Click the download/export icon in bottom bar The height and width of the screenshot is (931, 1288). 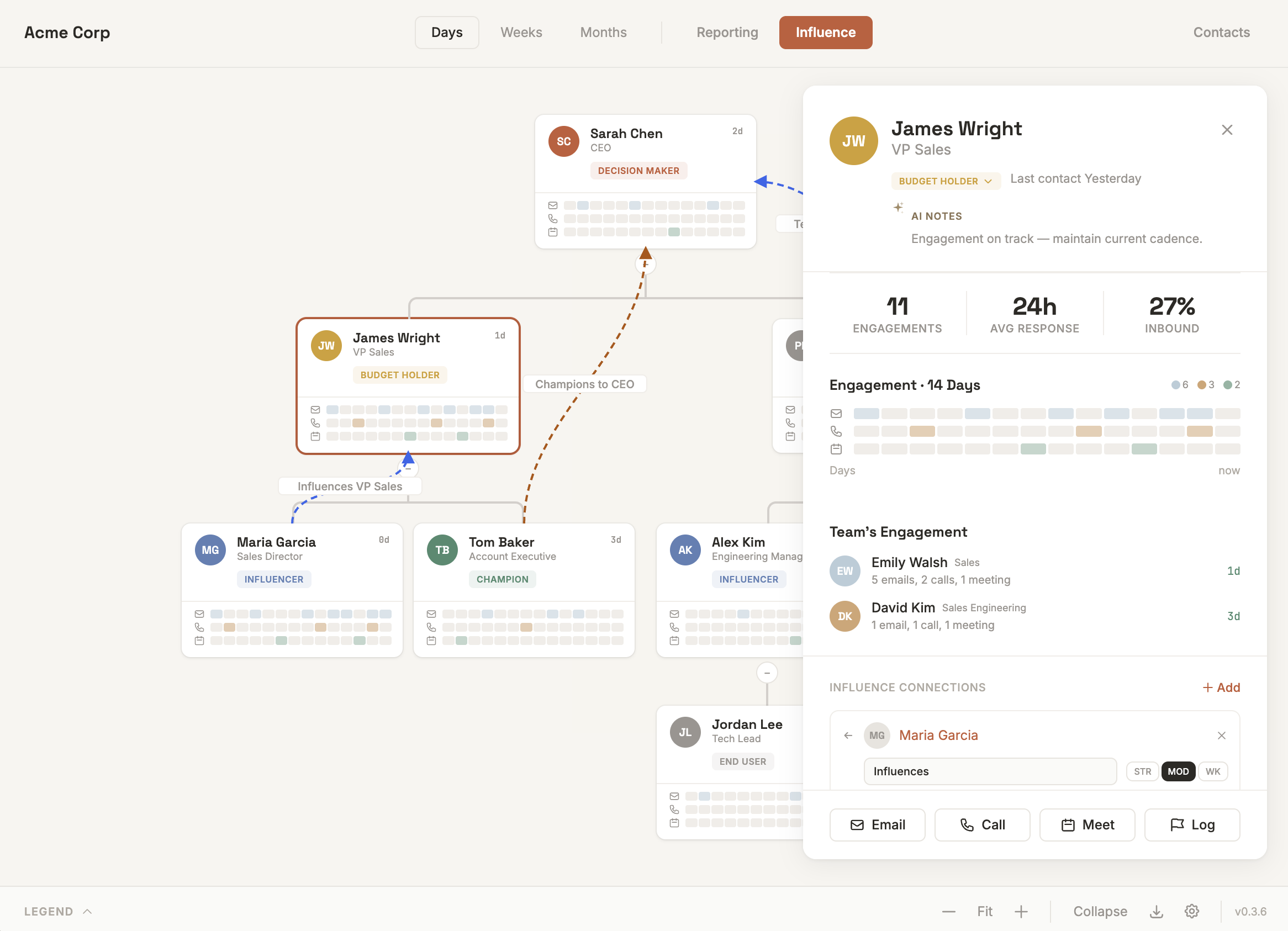1156,911
